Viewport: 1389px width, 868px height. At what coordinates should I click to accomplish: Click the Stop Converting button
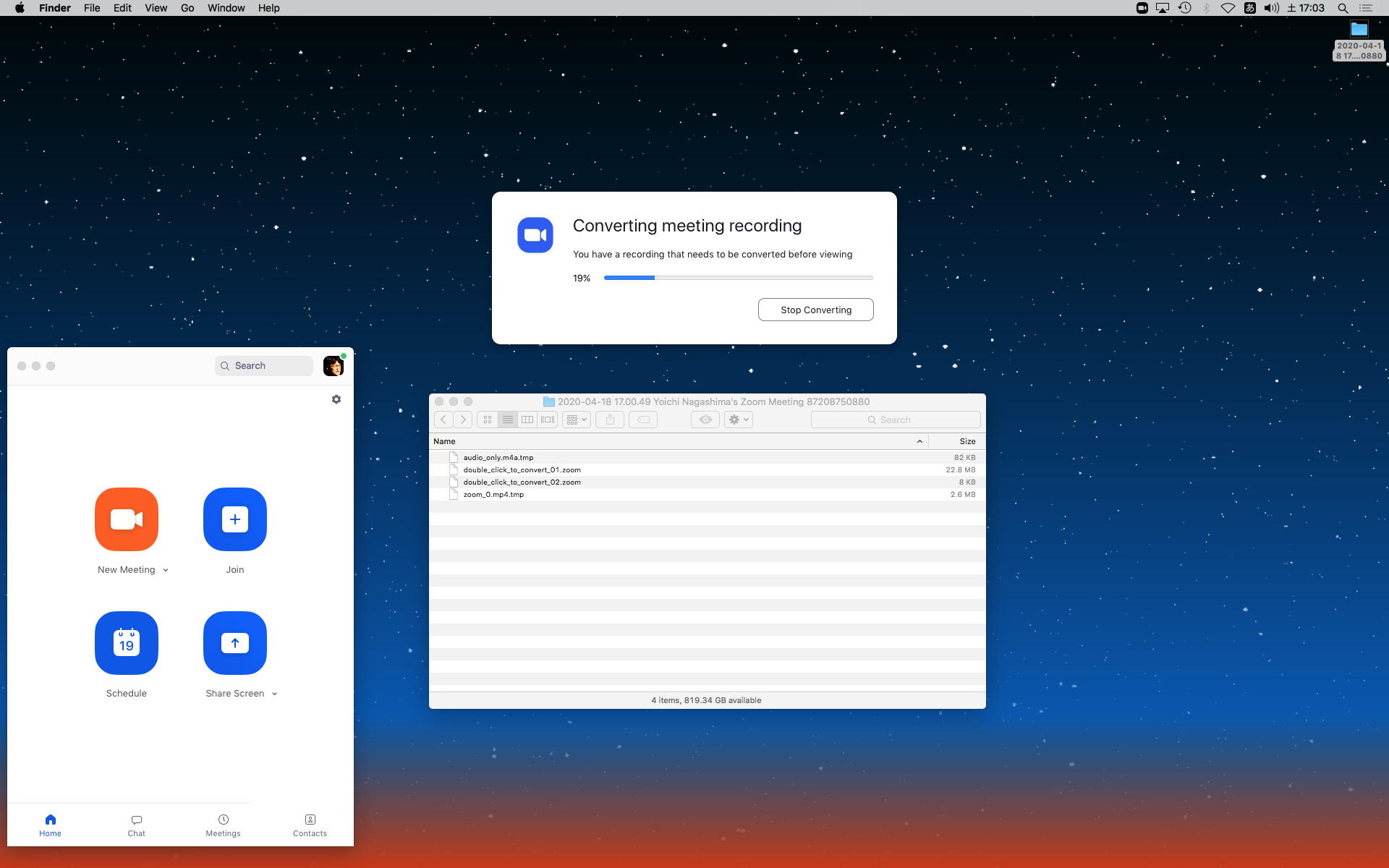tap(815, 310)
